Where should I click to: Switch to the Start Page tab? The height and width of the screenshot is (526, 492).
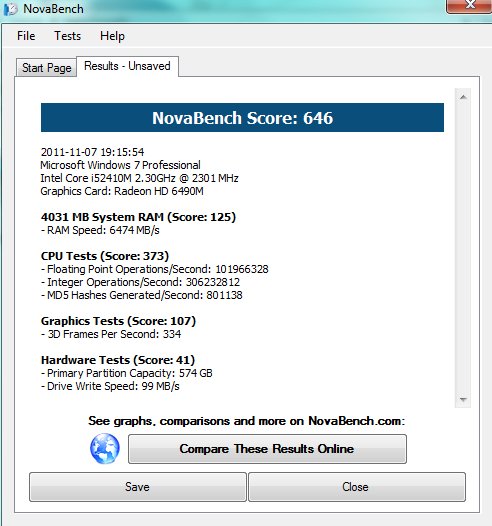click(47, 68)
